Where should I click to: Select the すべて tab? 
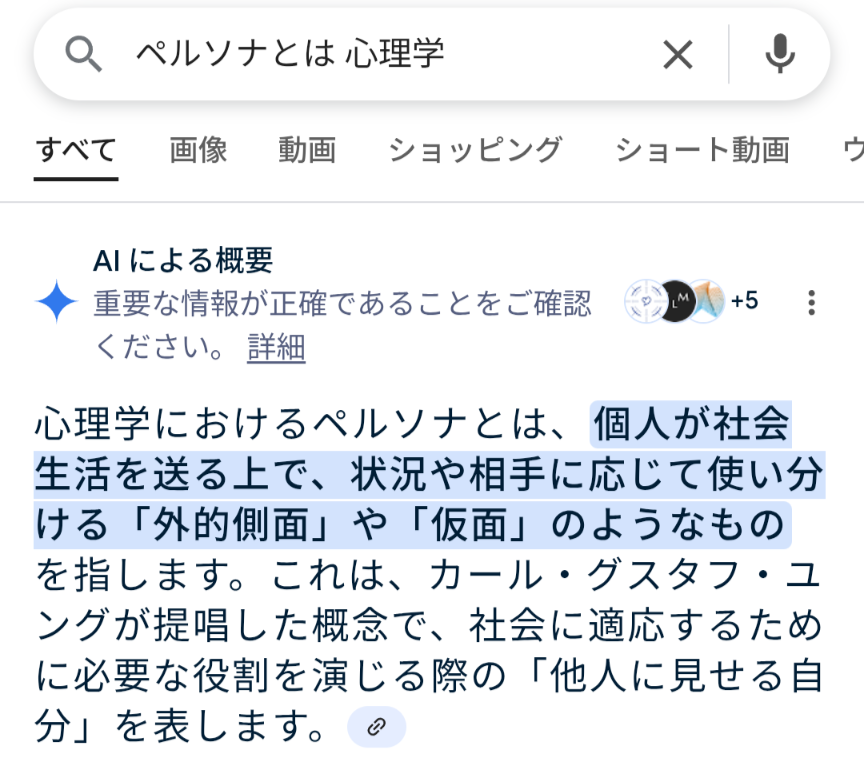click(76, 150)
